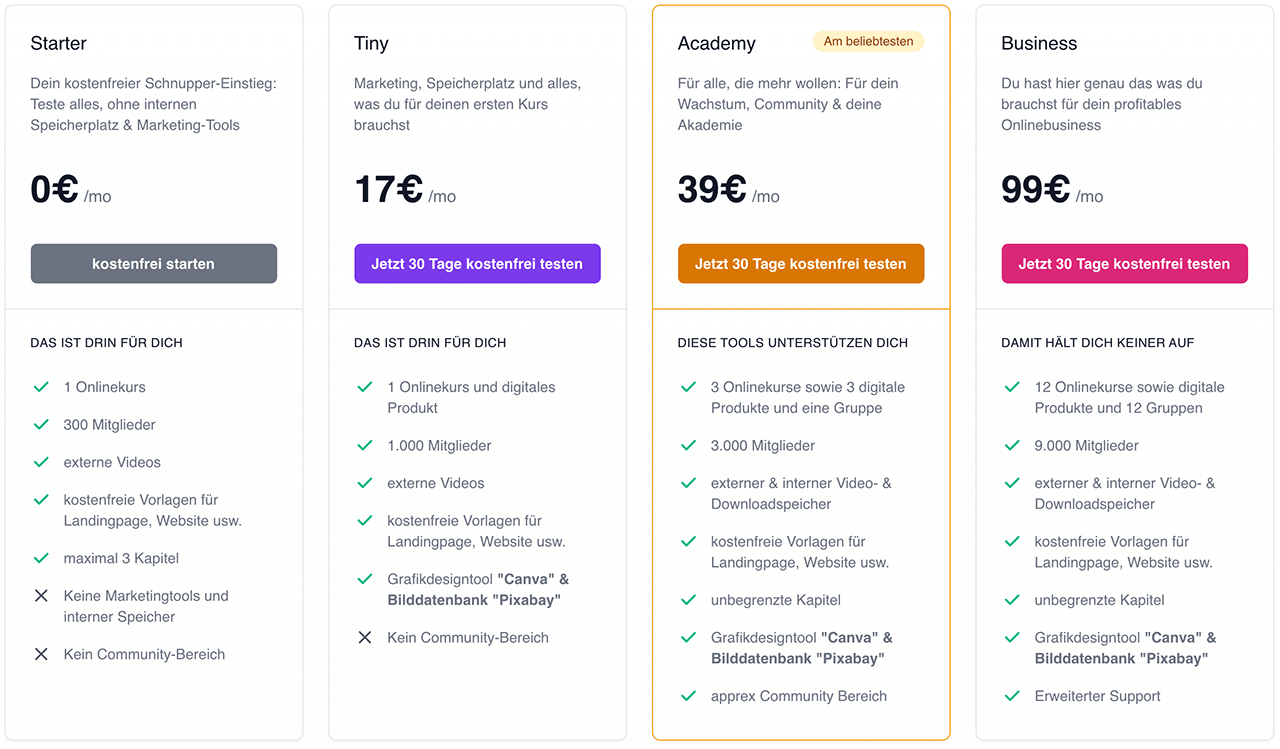Click the checkmark beside "externe Videos" in Starter

click(41, 462)
